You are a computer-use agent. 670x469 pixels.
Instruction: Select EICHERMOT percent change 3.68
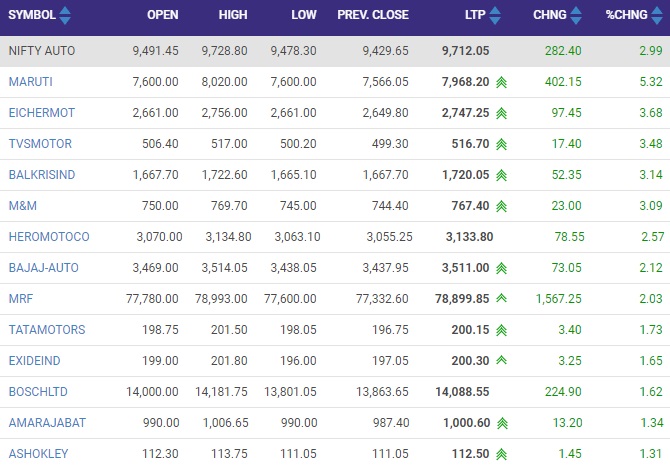point(651,113)
